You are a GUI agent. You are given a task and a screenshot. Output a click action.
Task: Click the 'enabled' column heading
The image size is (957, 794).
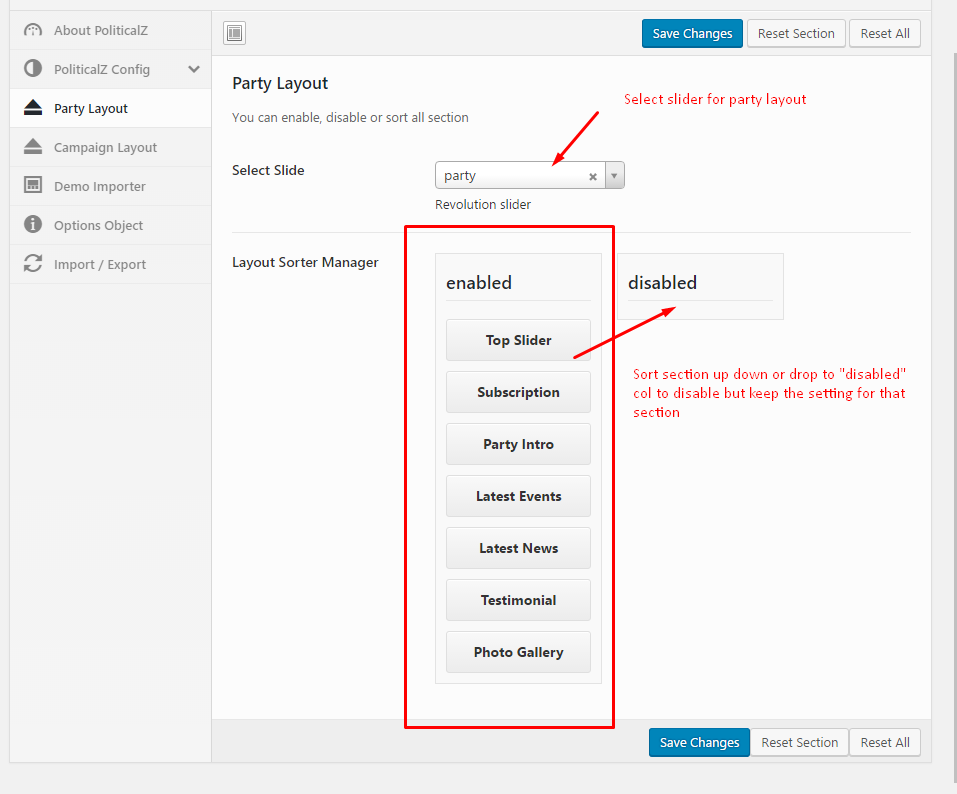479,283
